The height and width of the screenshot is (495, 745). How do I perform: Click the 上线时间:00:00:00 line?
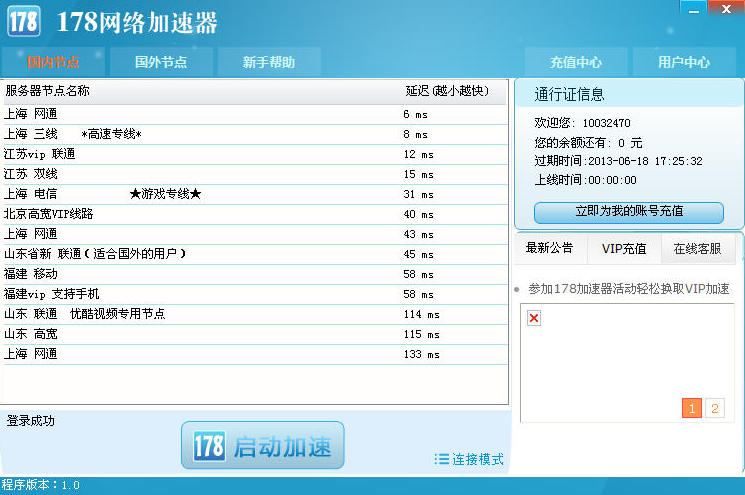coord(585,180)
